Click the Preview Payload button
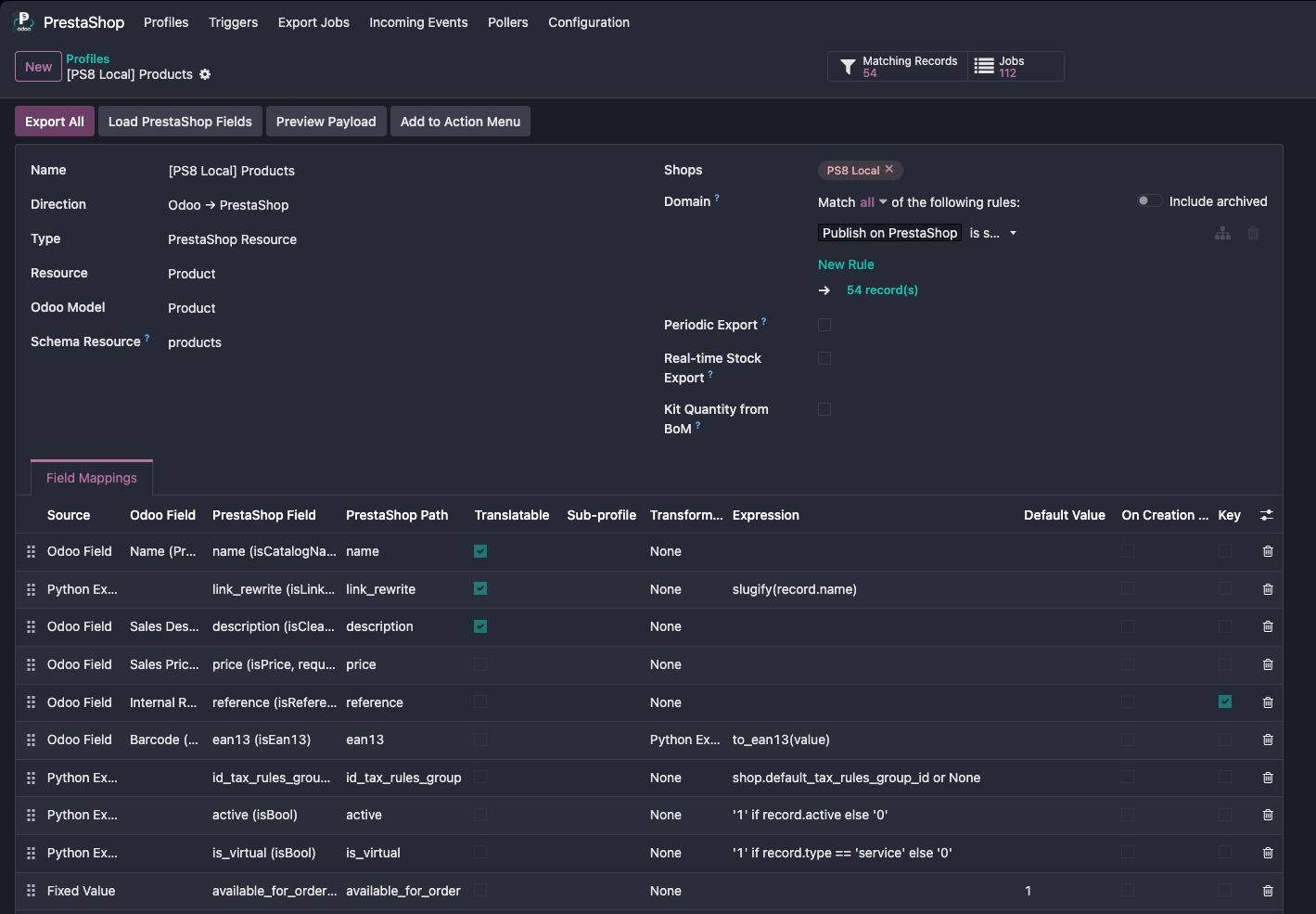 [x=326, y=122]
